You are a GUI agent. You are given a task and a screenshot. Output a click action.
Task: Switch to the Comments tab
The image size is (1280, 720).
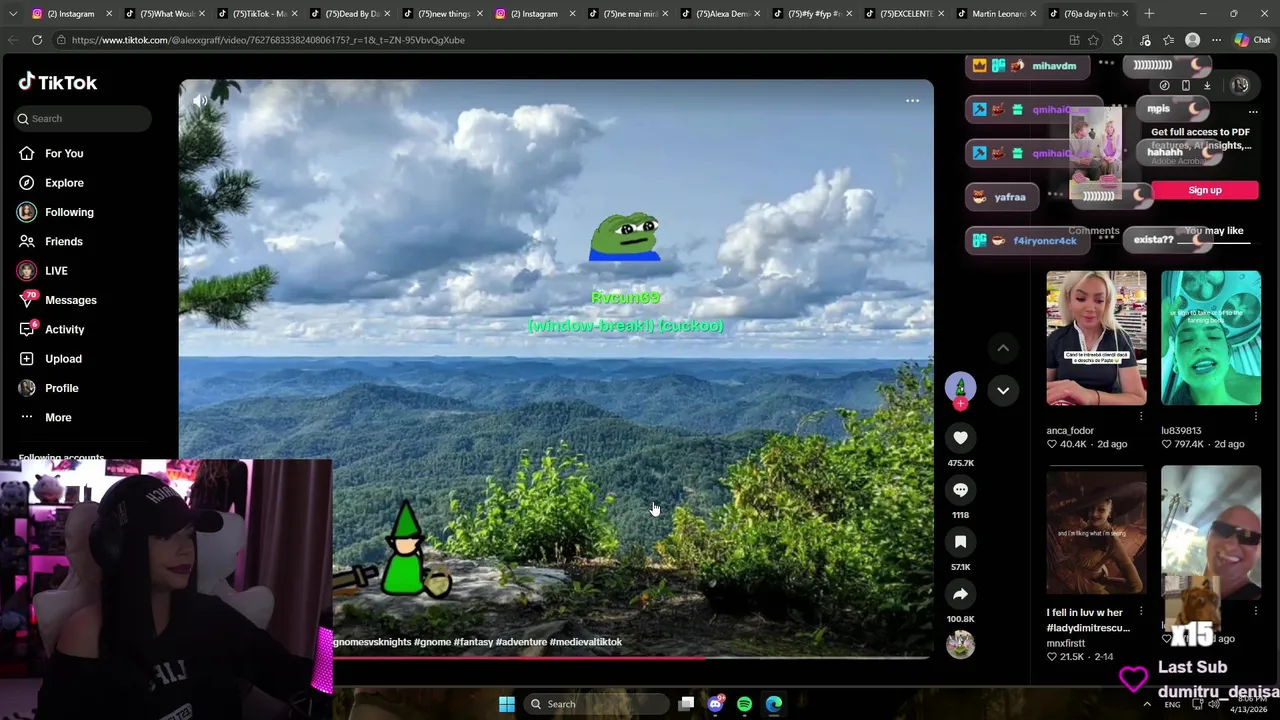pyautogui.click(x=1094, y=231)
